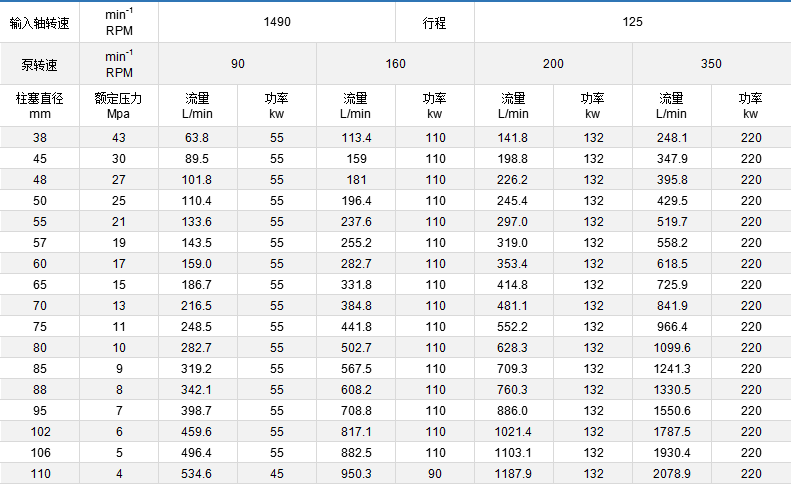Click the 行程 header cell
The image size is (793, 486).
point(435,21)
